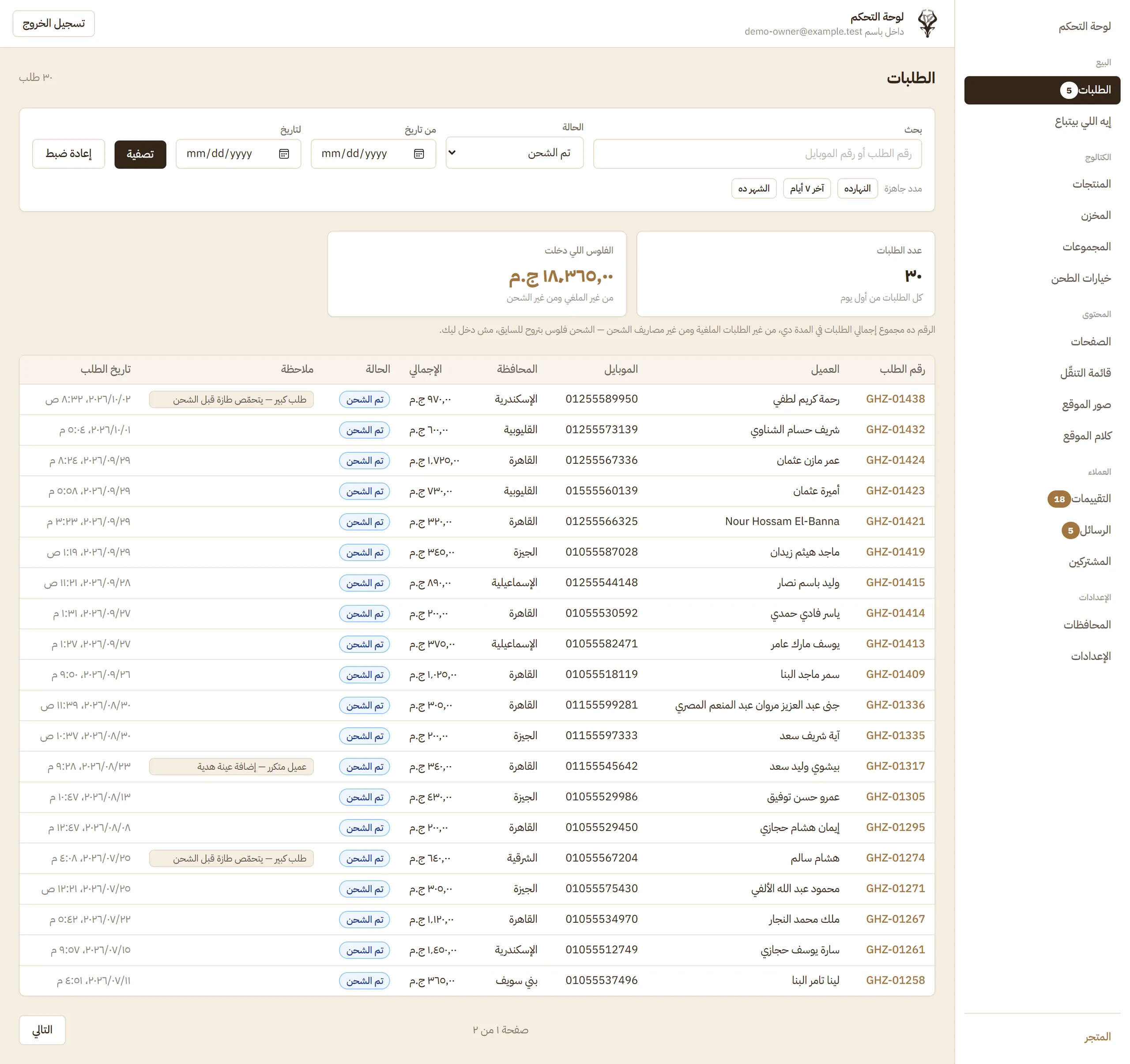The image size is (1130, 1064).
Task: Open خيارات الطحن in the sidebar
Action: coord(1042,278)
